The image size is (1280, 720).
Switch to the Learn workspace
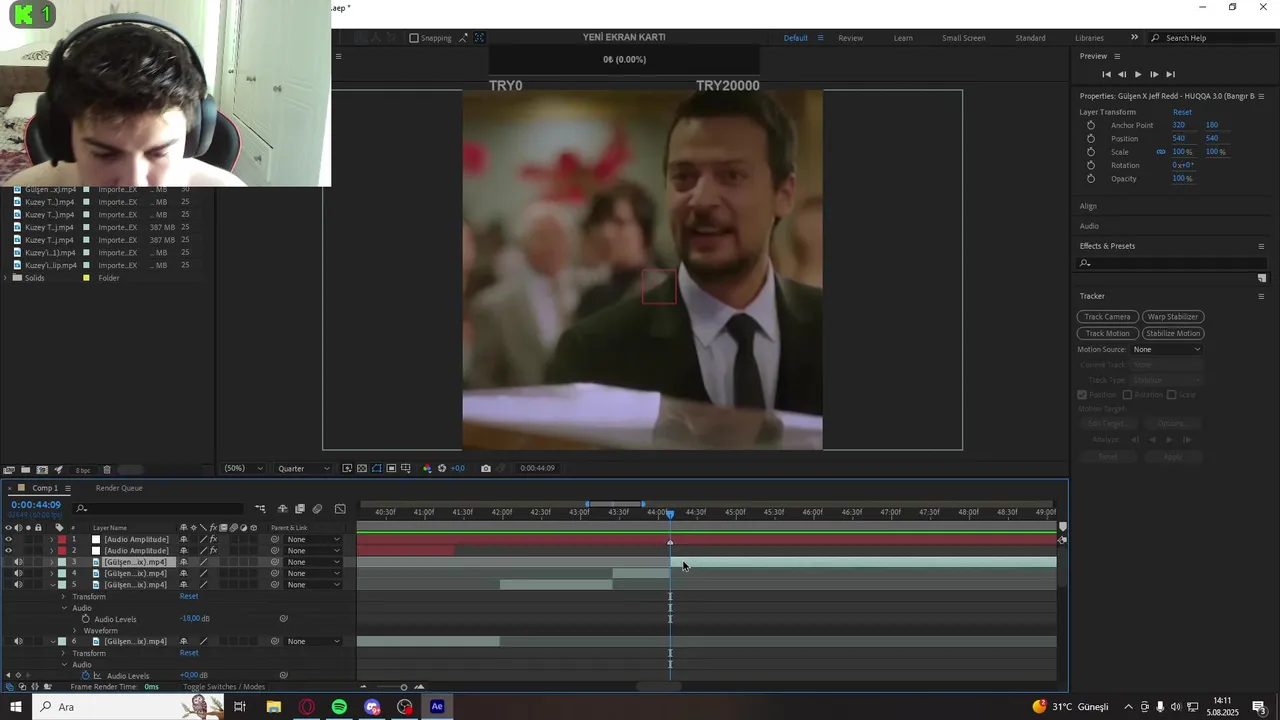point(903,38)
